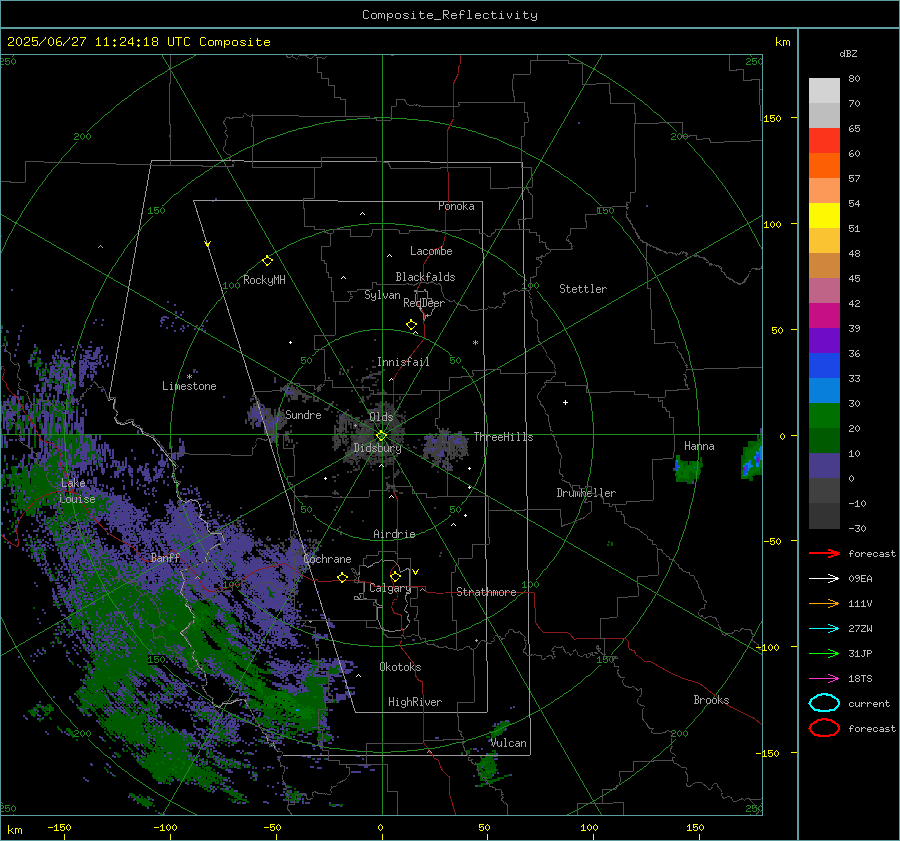Click the 150 tick on the right km axis
Screen dimensions: 900x841
point(773,118)
